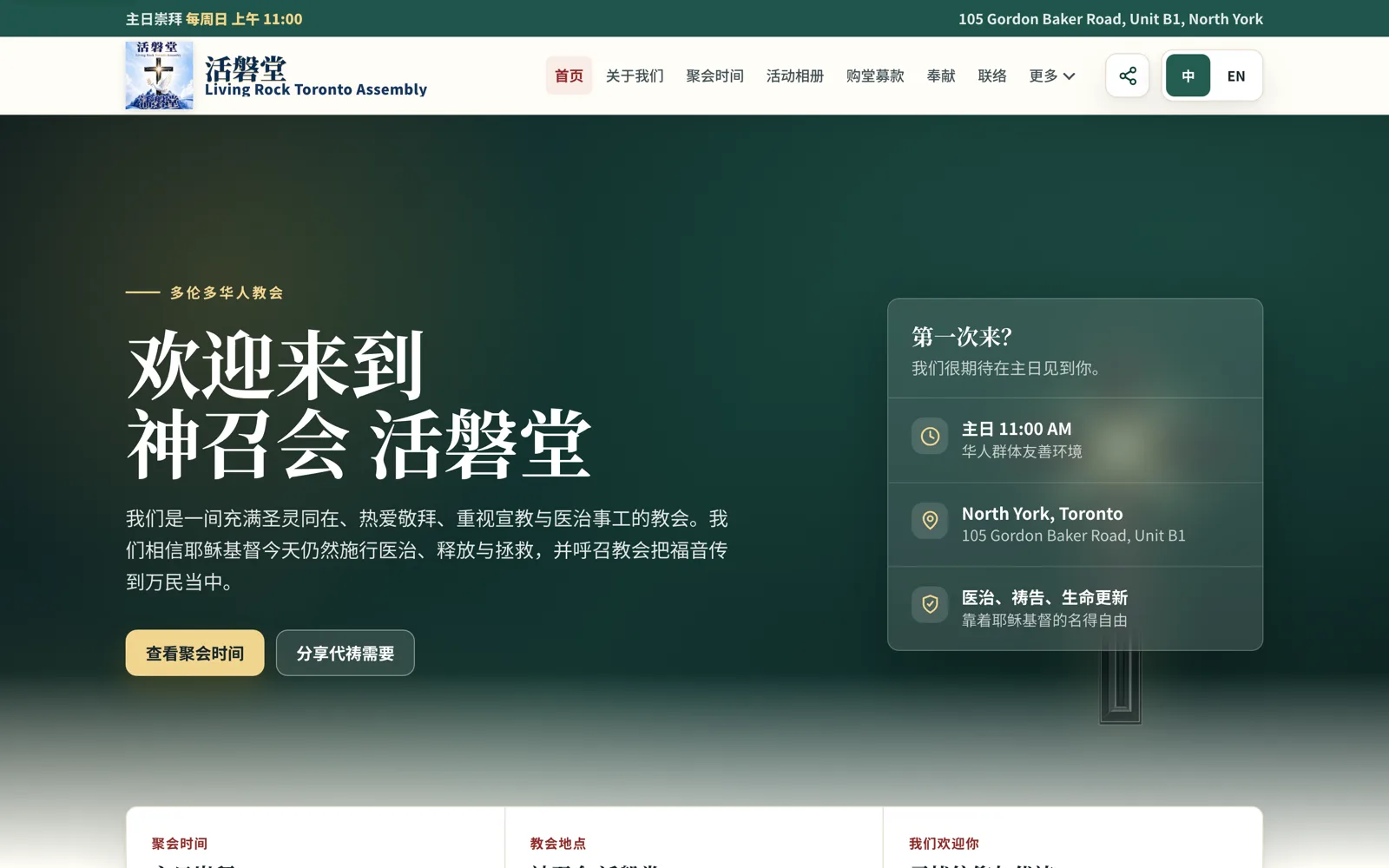
Task: Click 华人群体友善环境 subtitle
Action: coord(1022,451)
